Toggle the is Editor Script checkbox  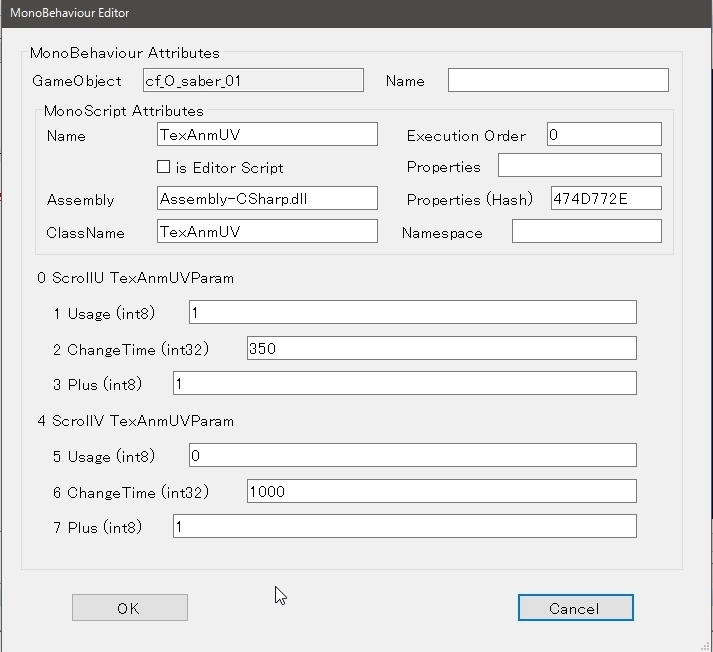click(163, 167)
